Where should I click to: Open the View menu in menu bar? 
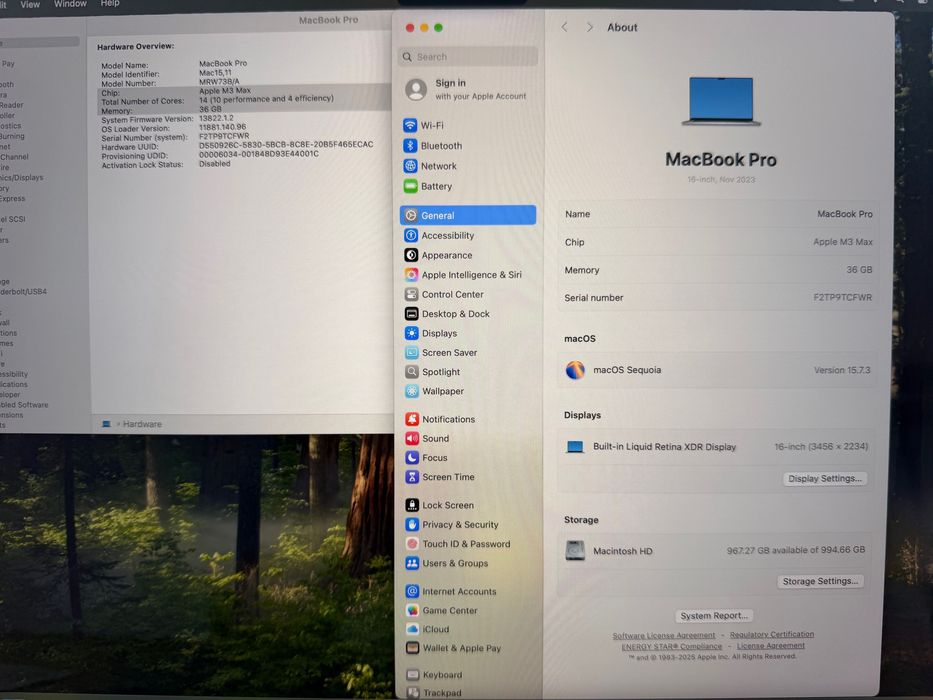[30, 4]
